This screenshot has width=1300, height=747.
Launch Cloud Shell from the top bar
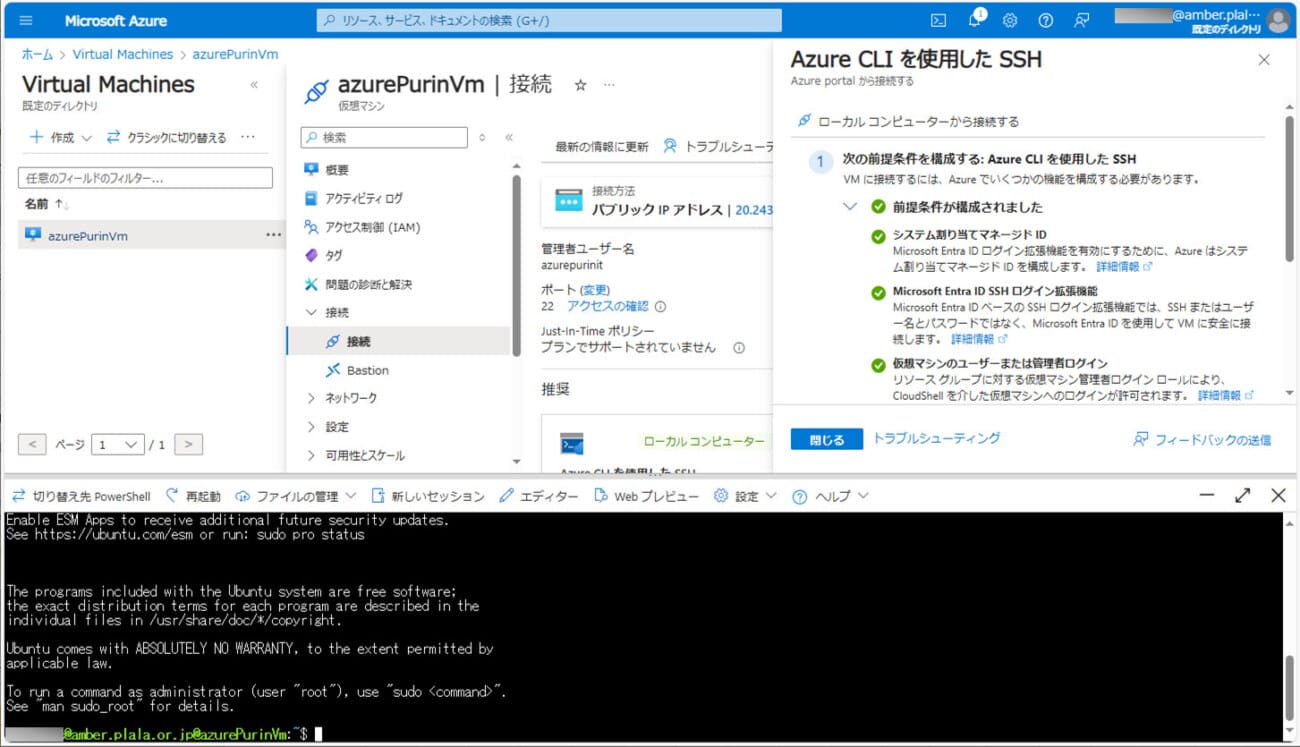click(x=938, y=20)
